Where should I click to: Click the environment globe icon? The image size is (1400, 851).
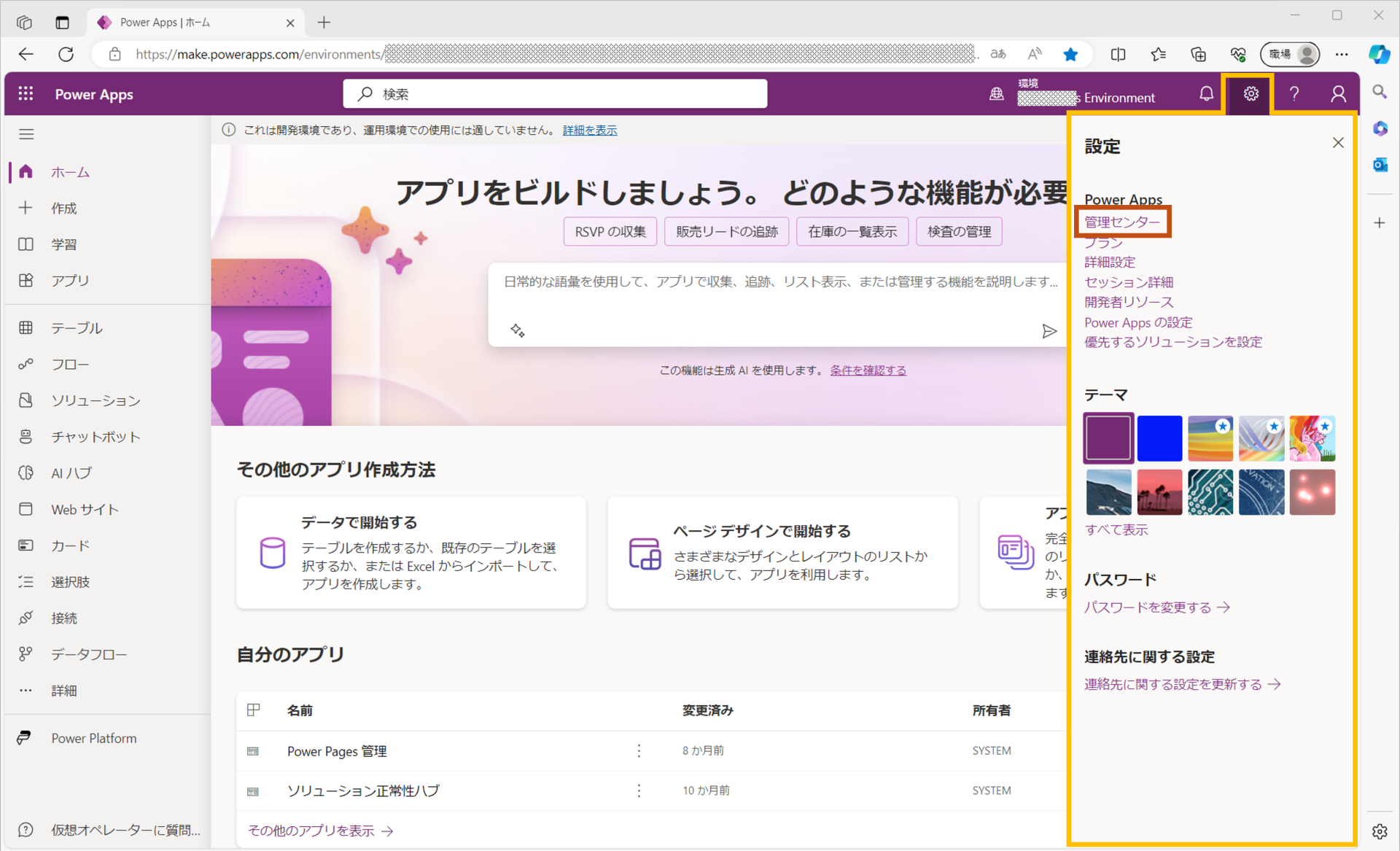point(996,94)
